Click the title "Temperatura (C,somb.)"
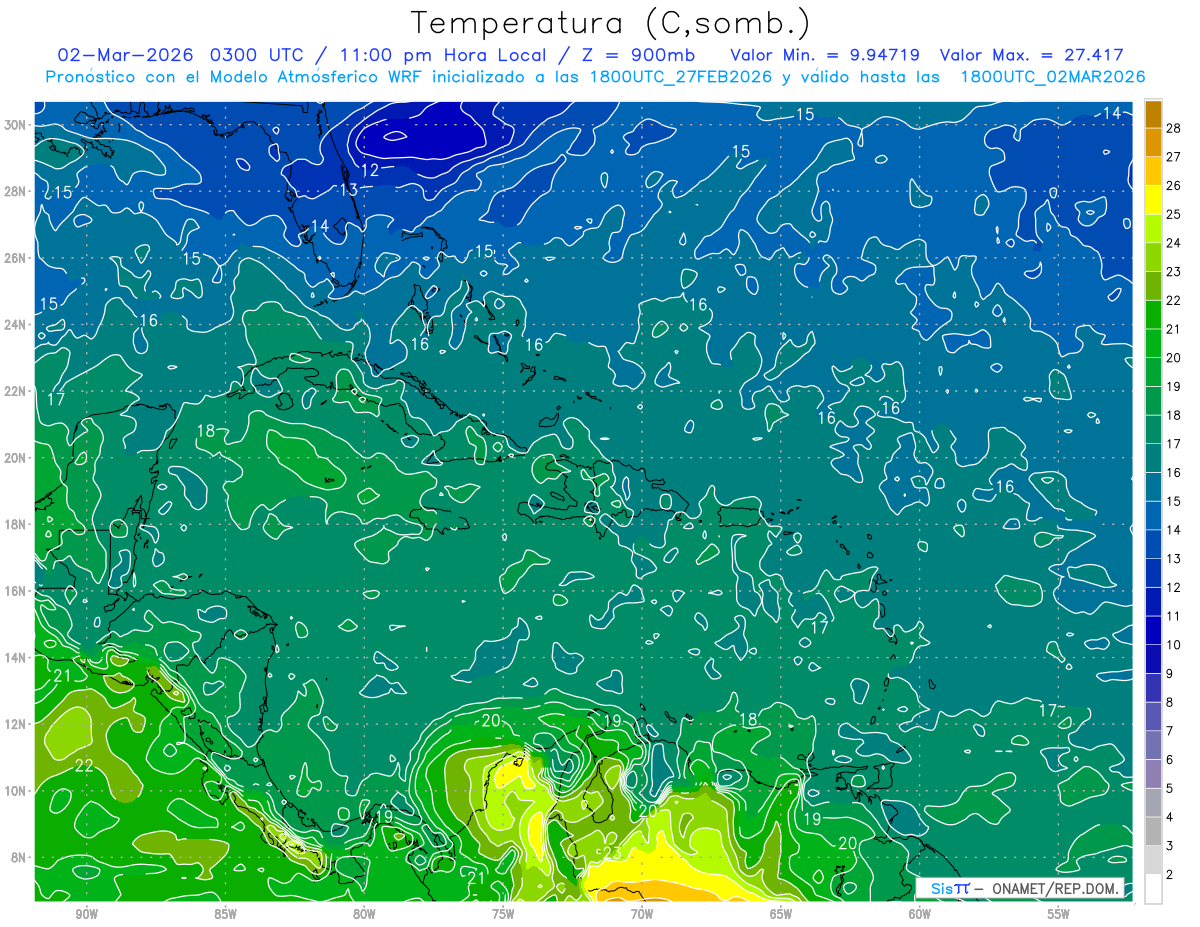 [611, 23]
